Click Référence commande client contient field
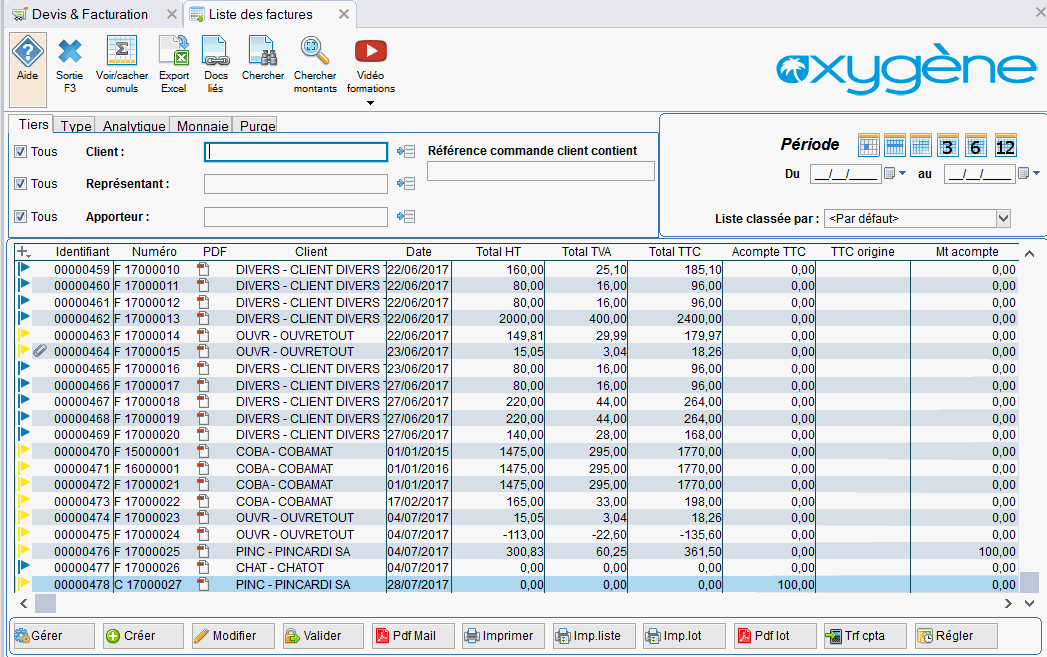The image size is (1047, 657). tap(541, 172)
